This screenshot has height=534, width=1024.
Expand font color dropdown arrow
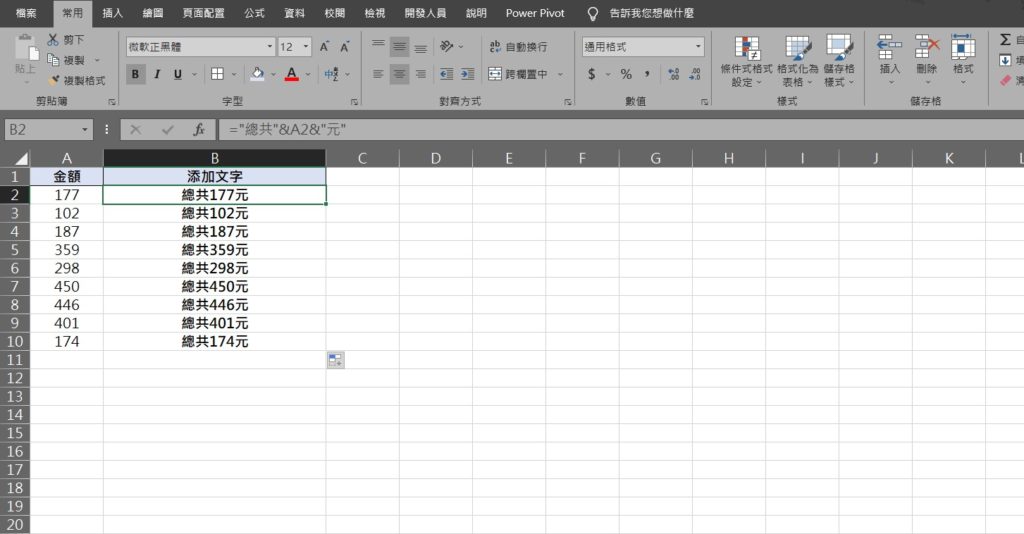(x=308, y=74)
